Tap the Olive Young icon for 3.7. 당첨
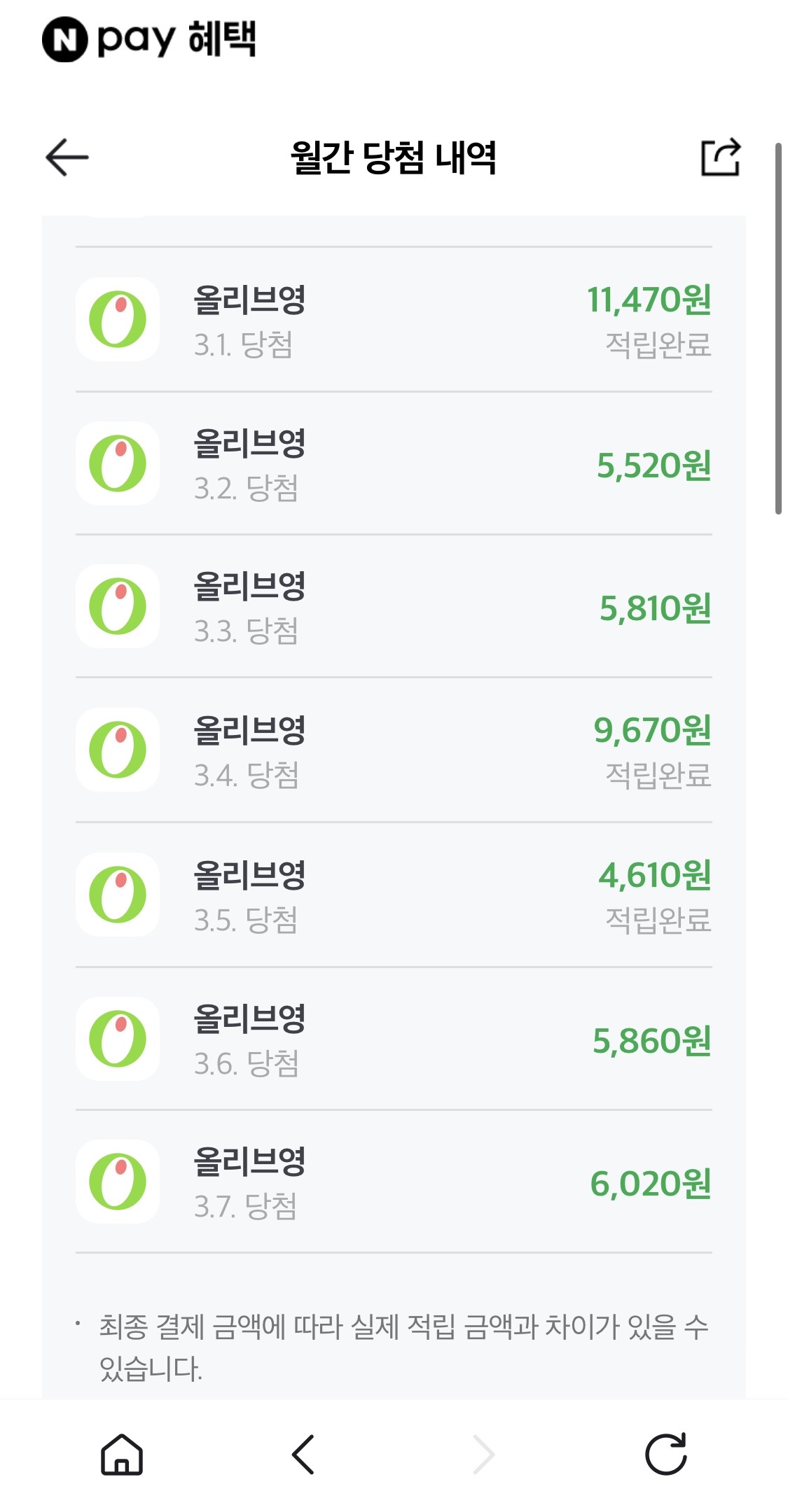 118,1182
